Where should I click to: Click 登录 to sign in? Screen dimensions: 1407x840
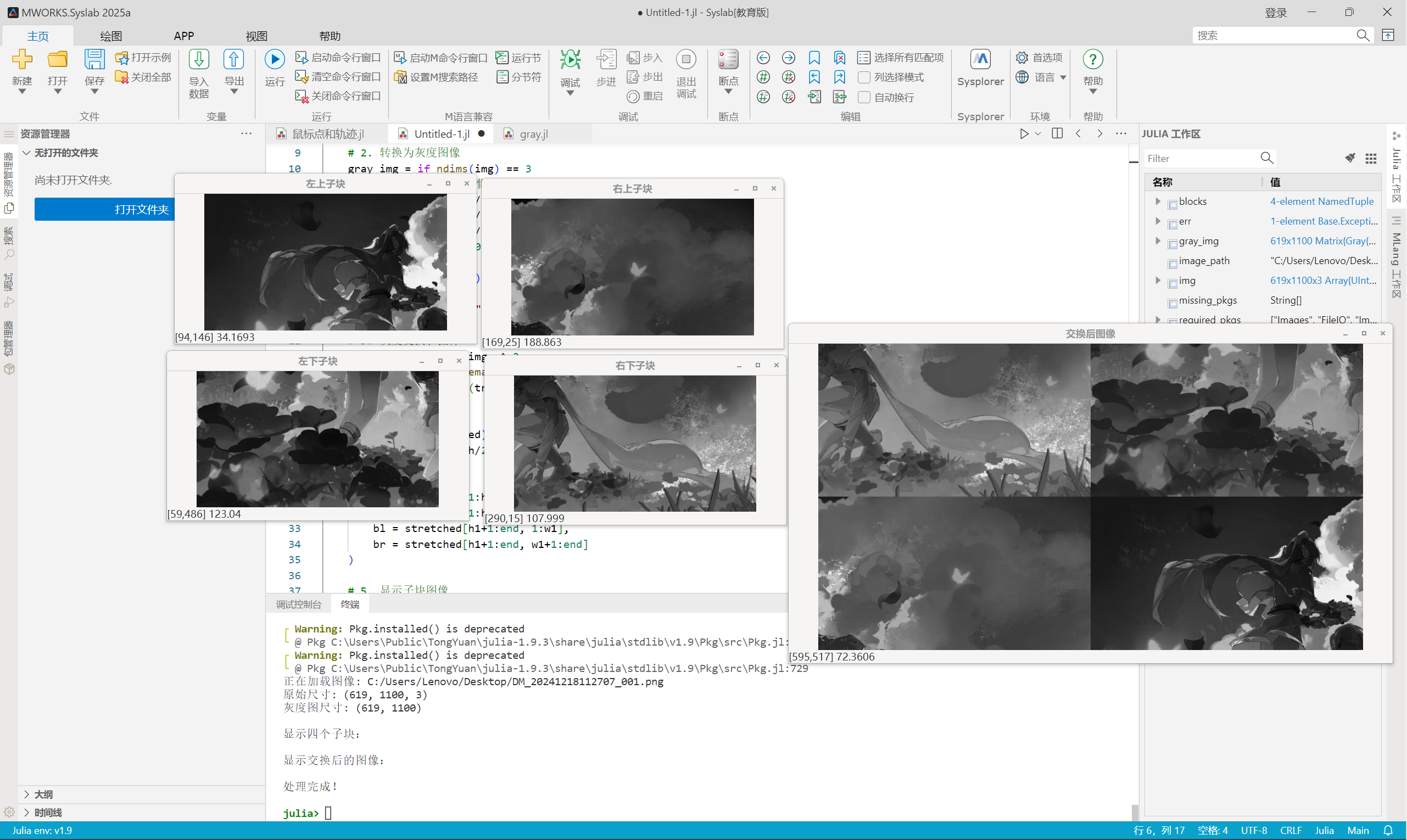[1276, 13]
